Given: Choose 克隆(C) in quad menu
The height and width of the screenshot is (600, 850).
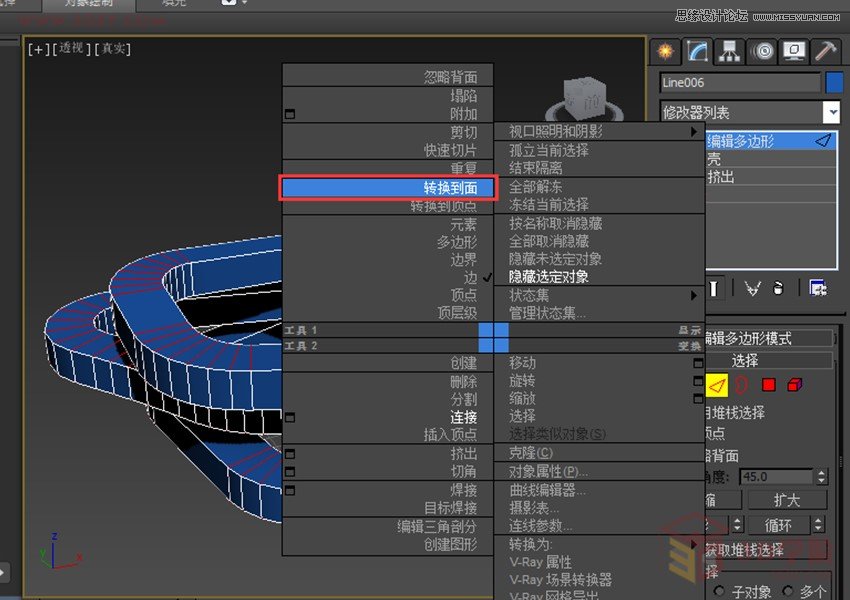Looking at the screenshot, I should point(600,453).
